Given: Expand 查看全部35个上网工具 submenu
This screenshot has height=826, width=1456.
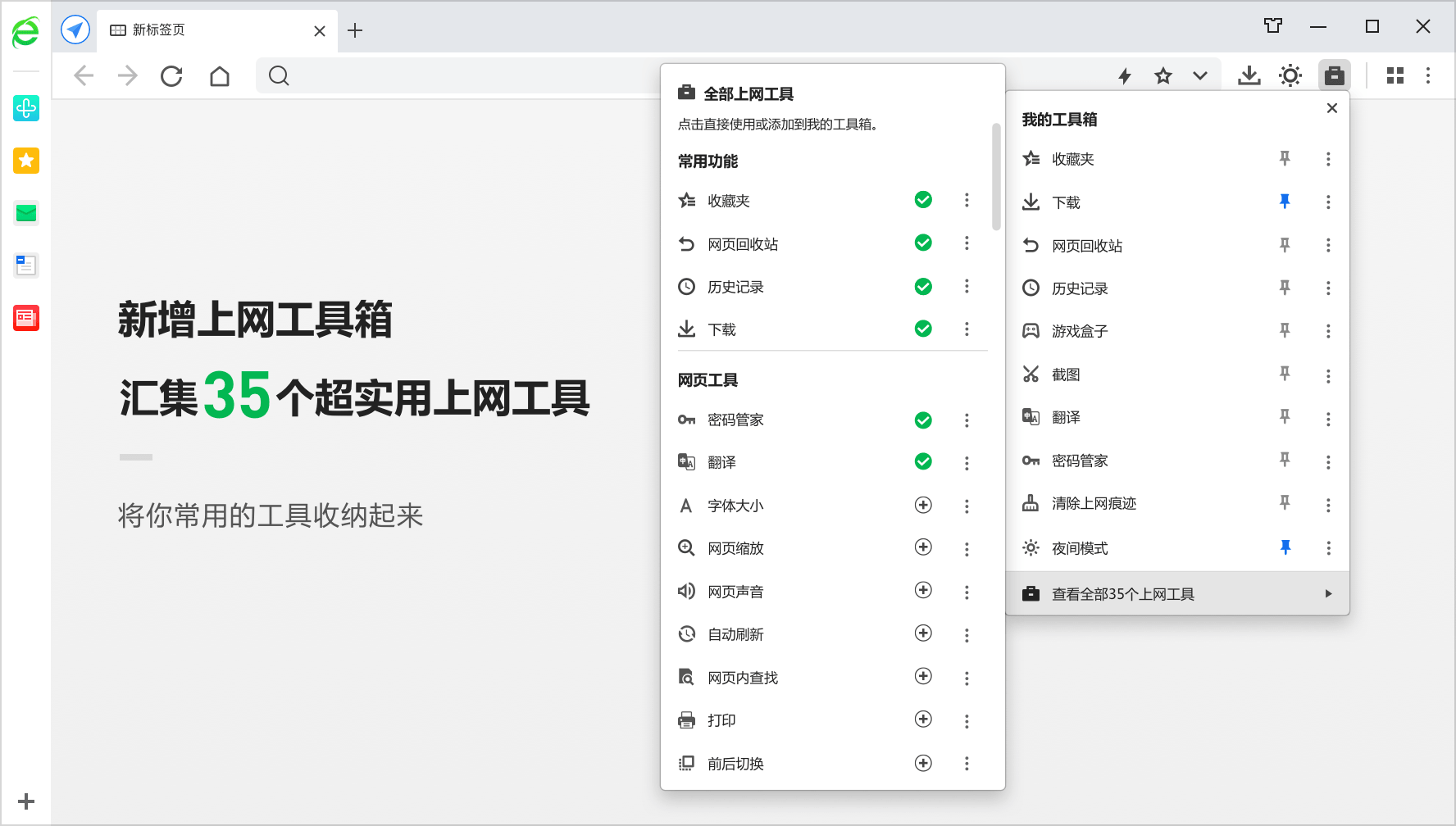Looking at the screenshot, I should point(1177,594).
